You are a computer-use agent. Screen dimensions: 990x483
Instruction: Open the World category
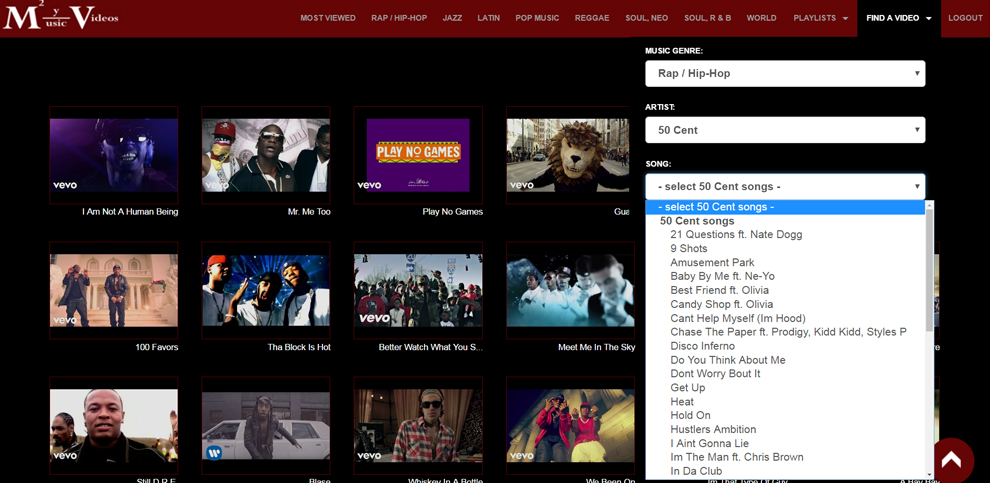[761, 18]
